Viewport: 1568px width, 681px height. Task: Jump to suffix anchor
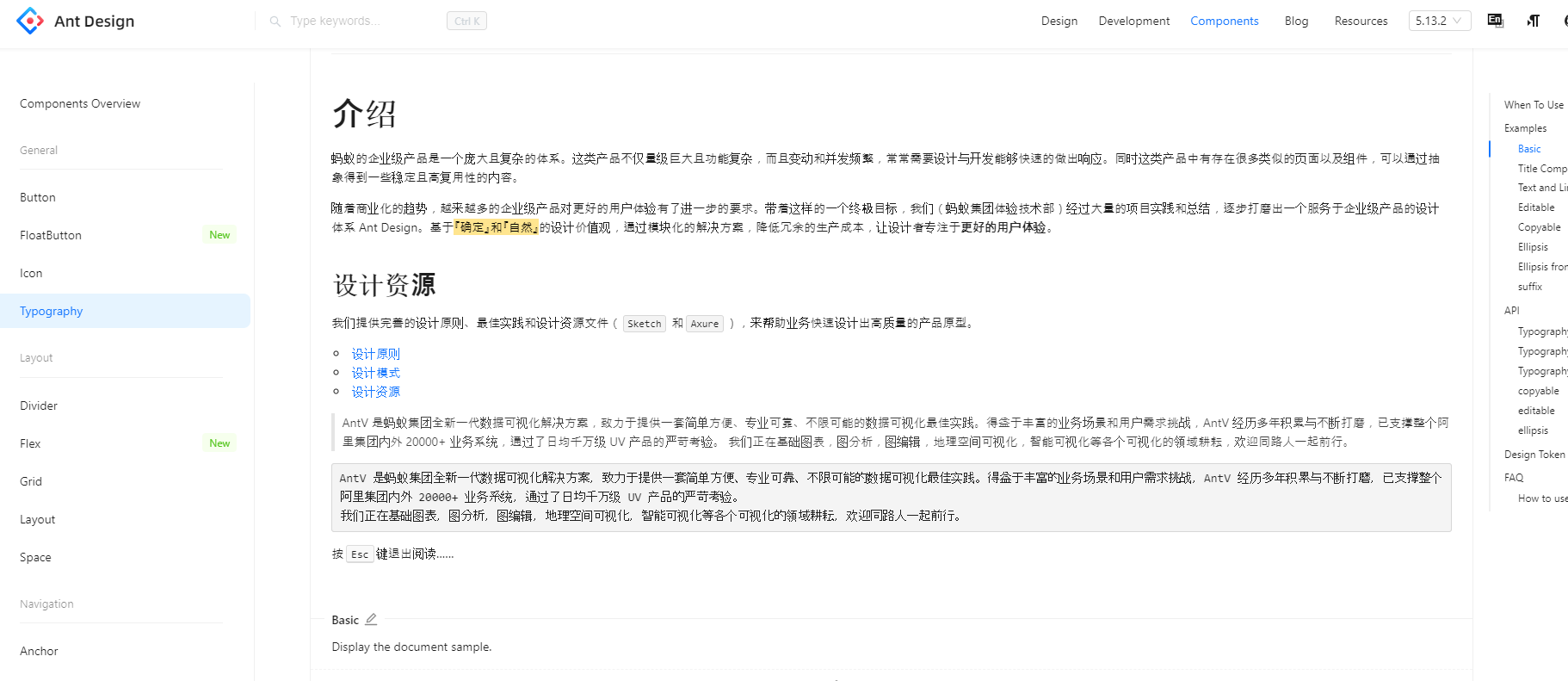[x=1530, y=287]
